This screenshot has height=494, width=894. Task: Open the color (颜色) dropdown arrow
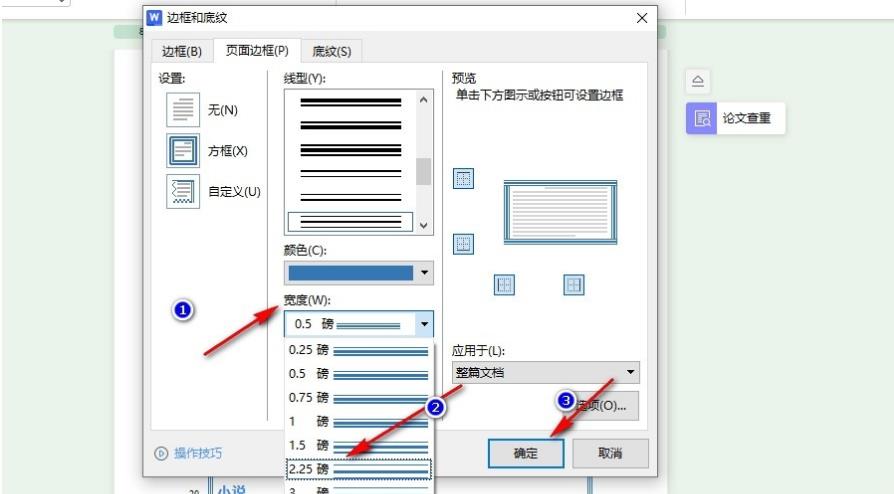click(x=424, y=273)
